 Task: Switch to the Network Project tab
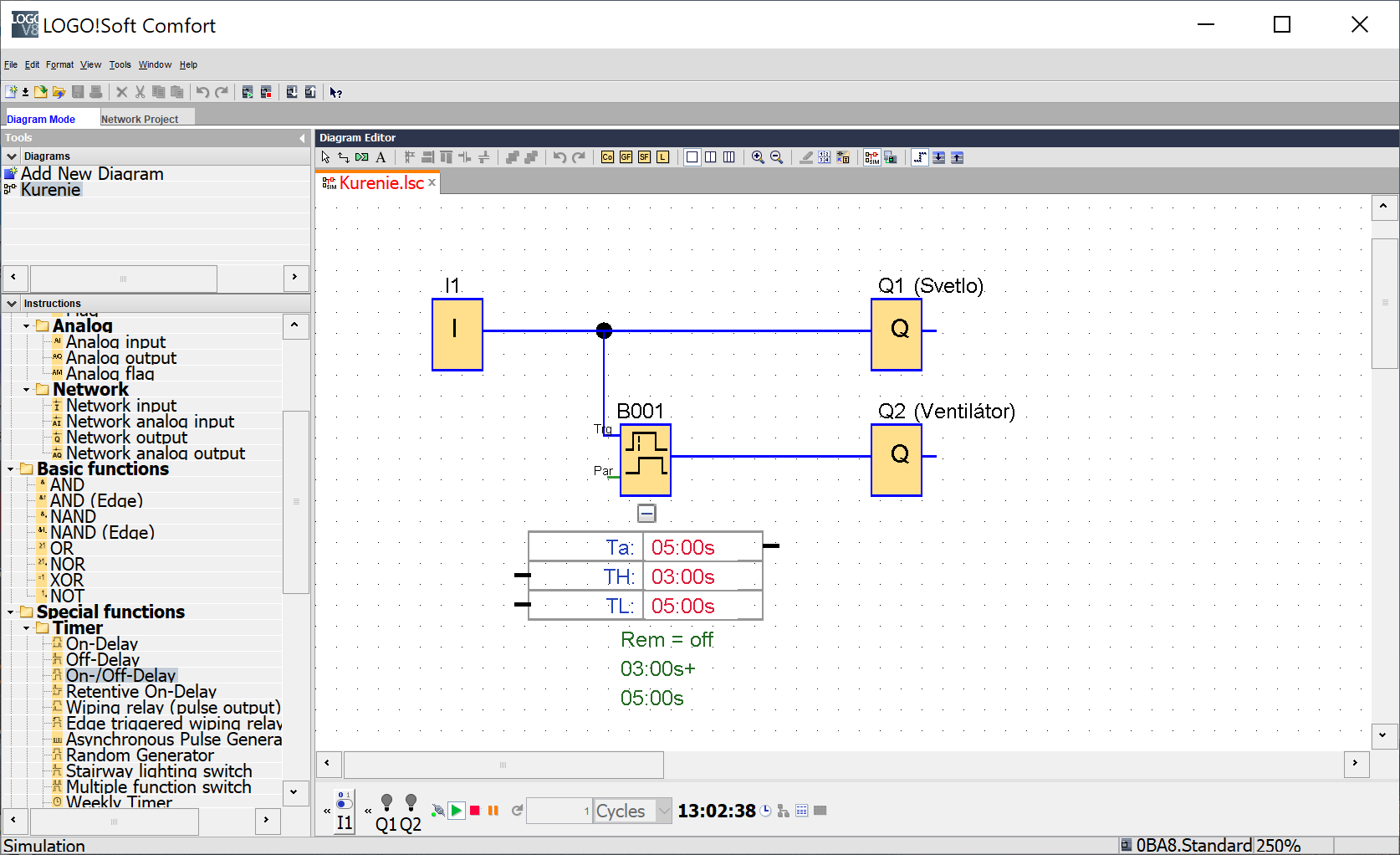click(140, 119)
